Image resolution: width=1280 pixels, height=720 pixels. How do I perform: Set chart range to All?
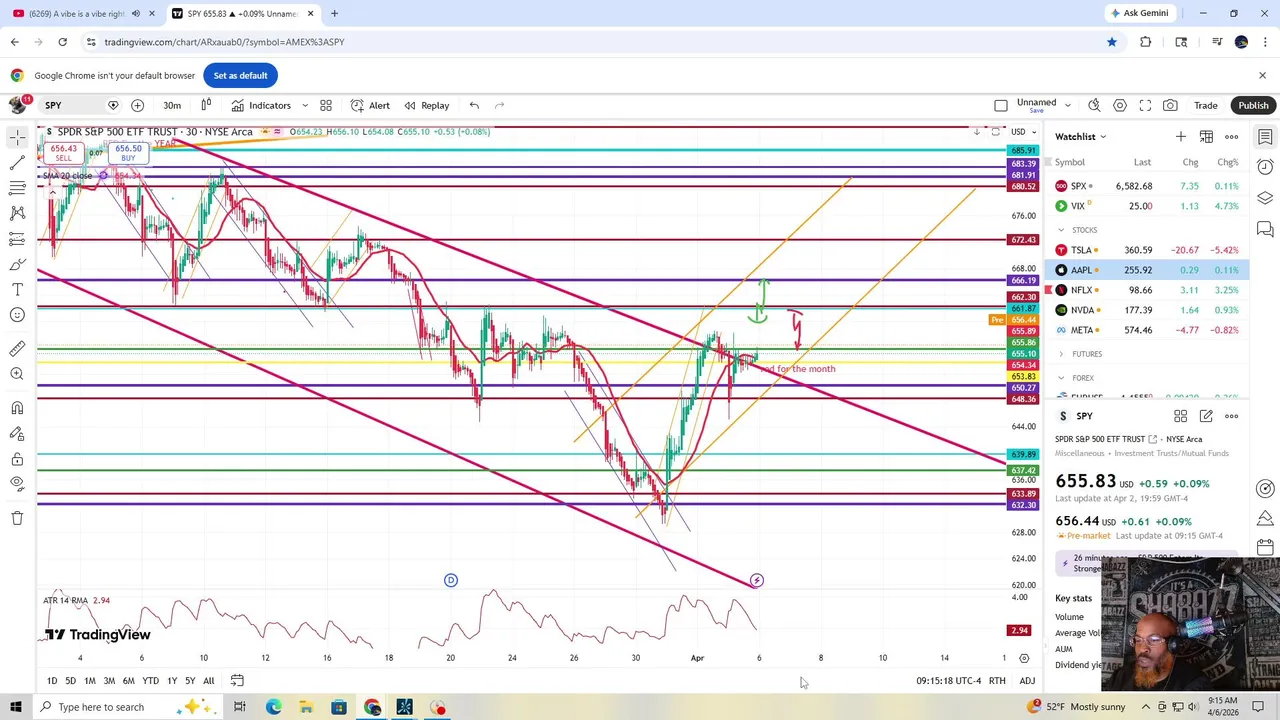click(x=208, y=681)
